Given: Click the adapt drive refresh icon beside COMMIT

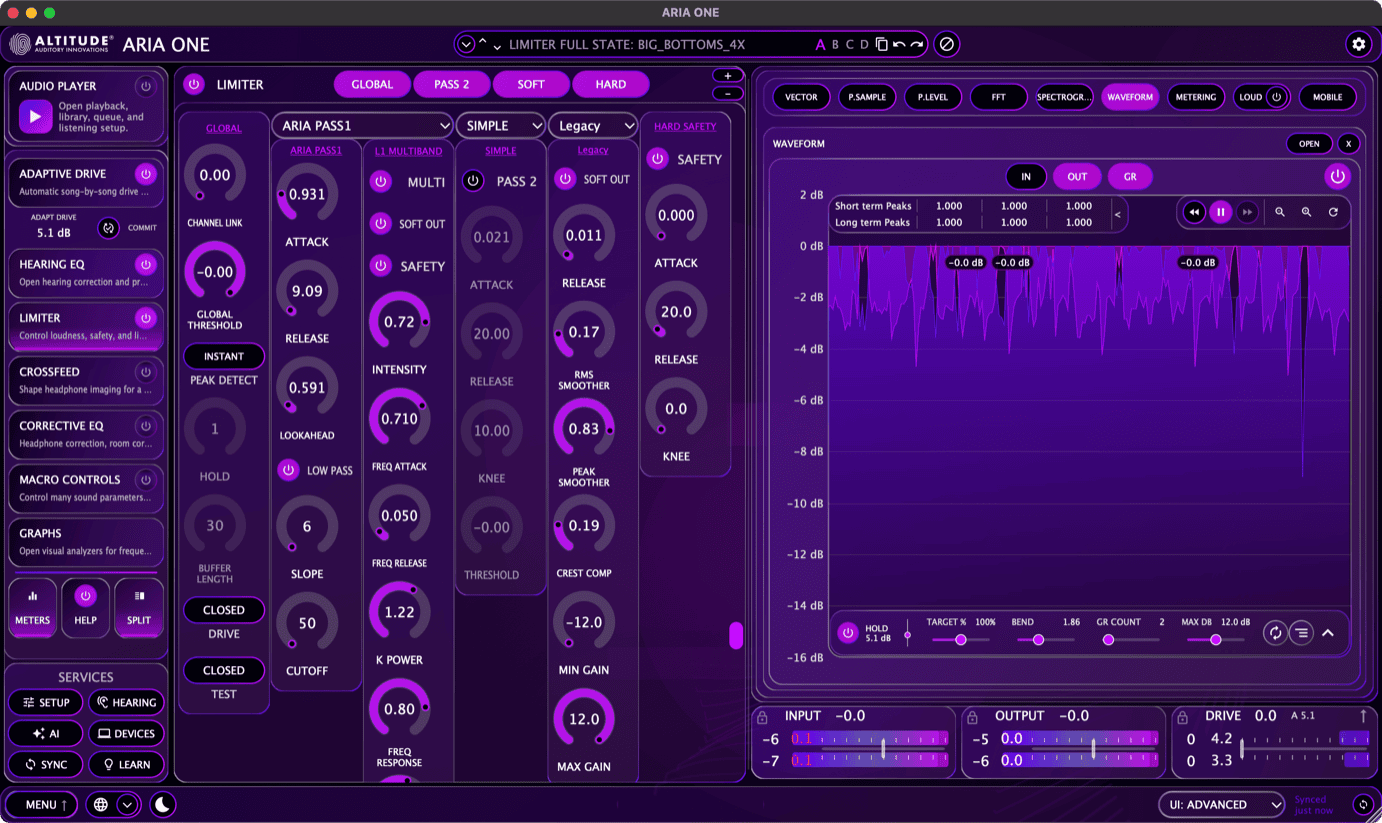Looking at the screenshot, I should tap(108, 228).
